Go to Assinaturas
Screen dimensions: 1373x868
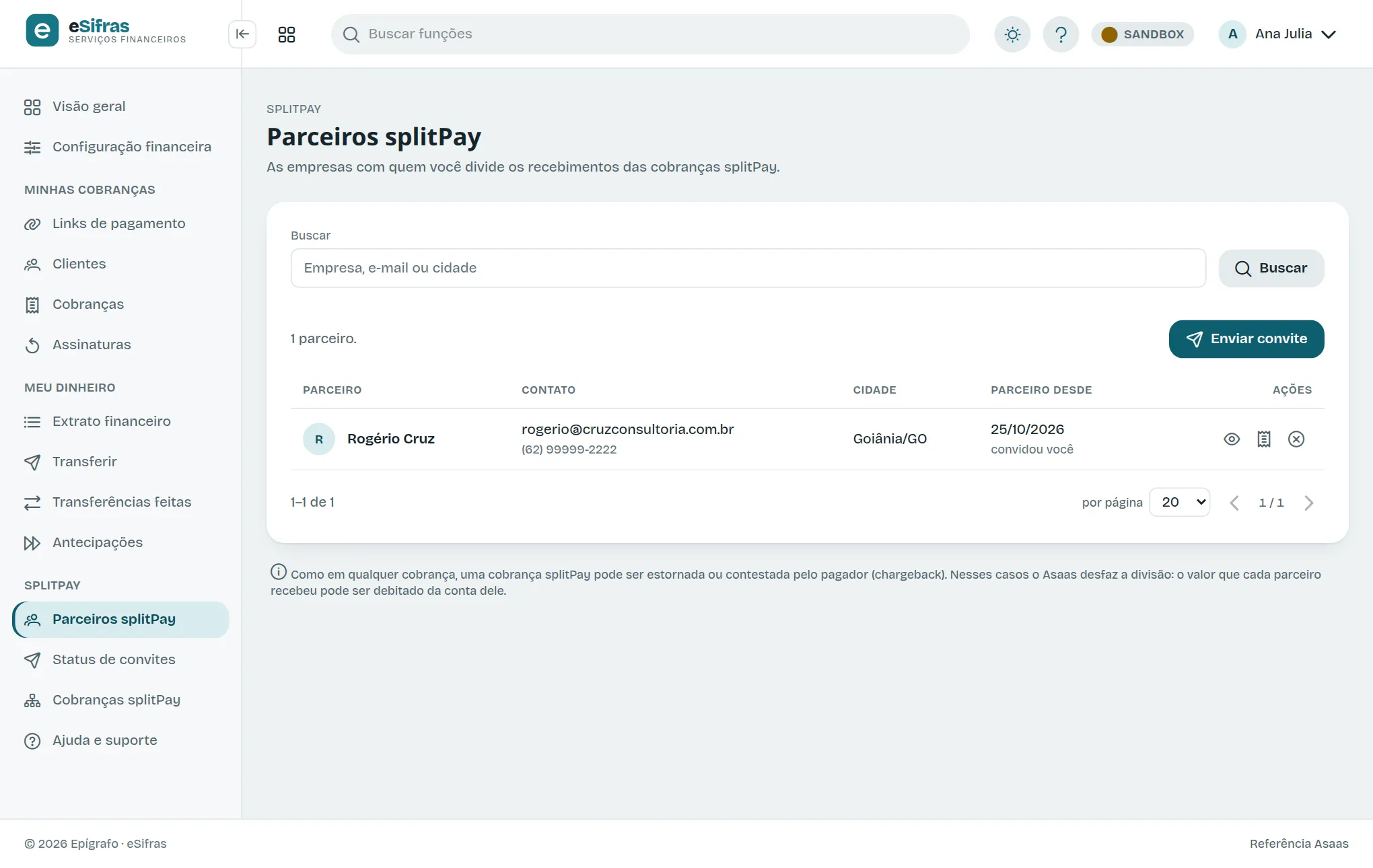(x=120, y=345)
